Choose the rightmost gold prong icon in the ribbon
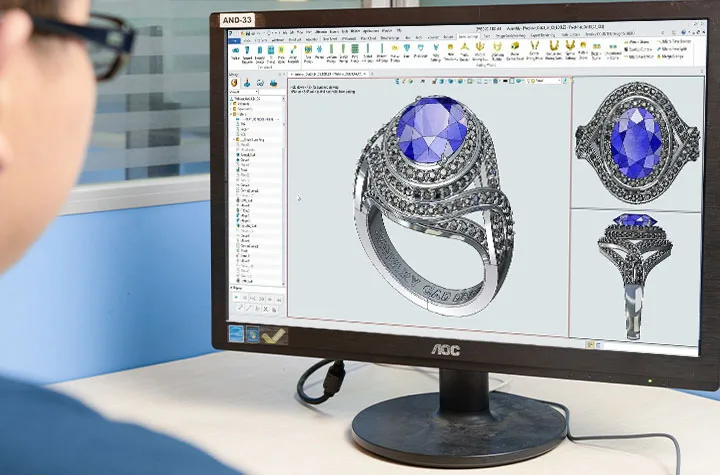Image resolution: width=720 pixels, height=475 pixels. (x=570, y=46)
